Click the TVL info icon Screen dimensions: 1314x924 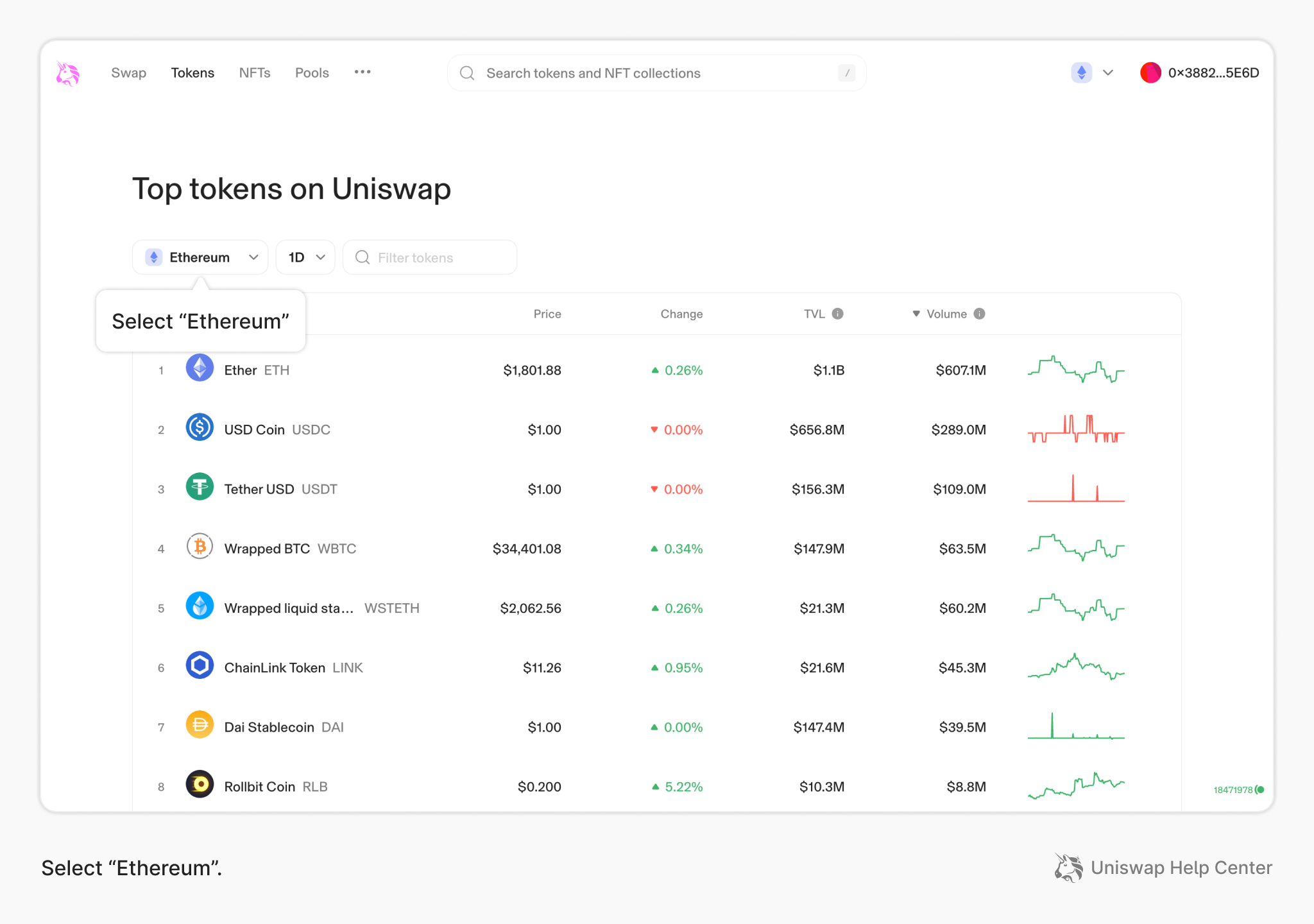pyautogui.click(x=838, y=314)
